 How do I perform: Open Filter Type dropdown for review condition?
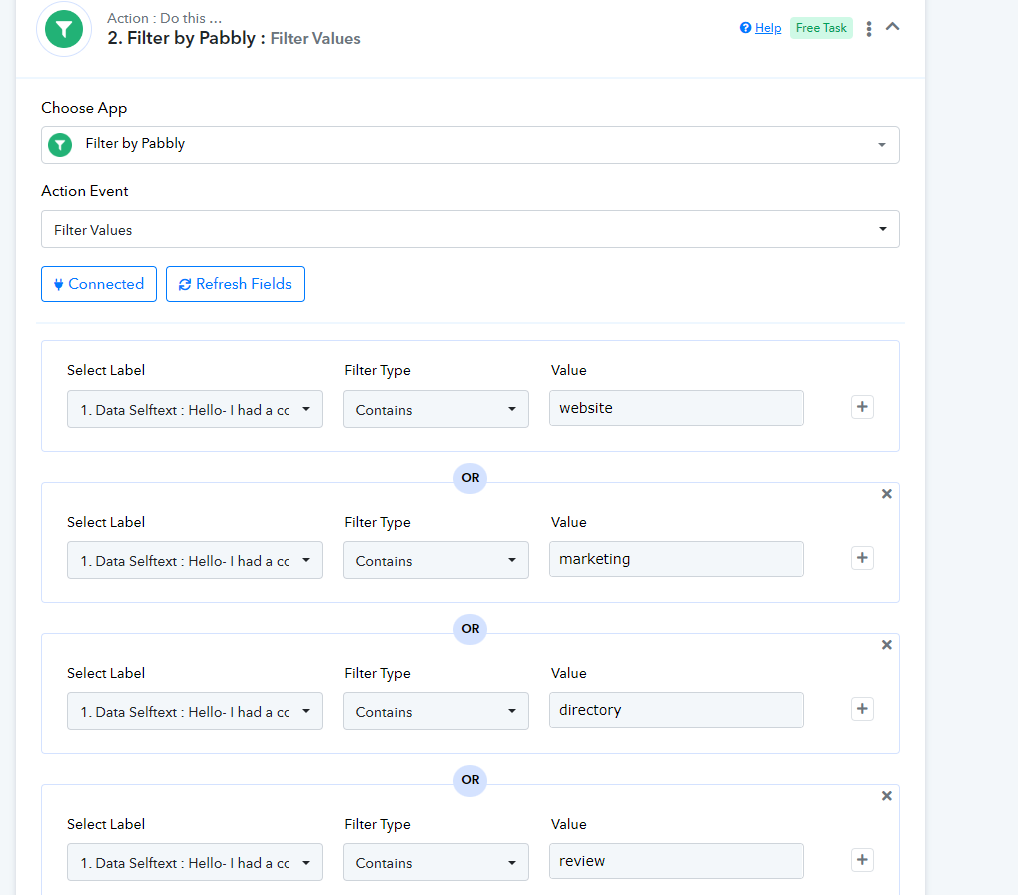[x=436, y=862]
